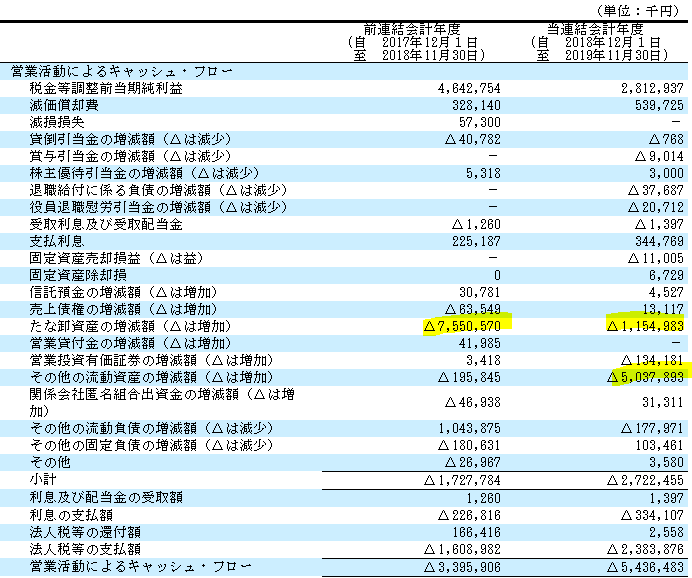Click the value △1,608,982
692x578 pixels.
pyautogui.click(x=462, y=549)
